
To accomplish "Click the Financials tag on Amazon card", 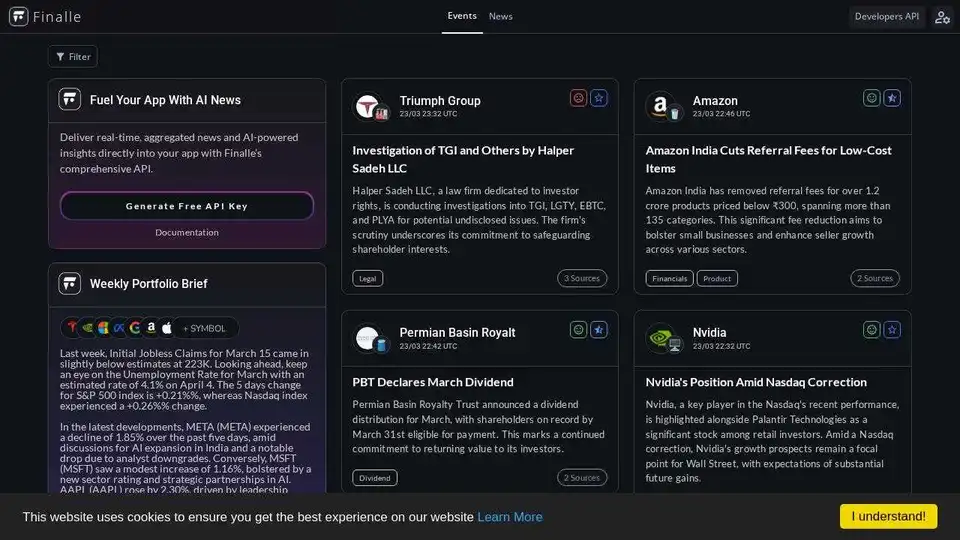I will [x=669, y=279].
